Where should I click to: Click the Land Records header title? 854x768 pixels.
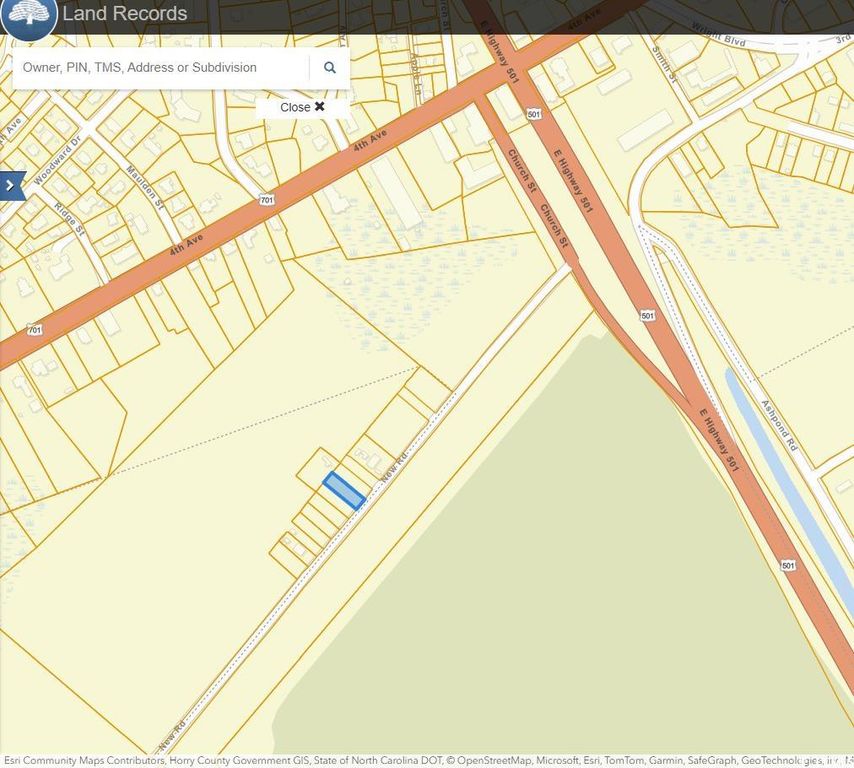124,14
